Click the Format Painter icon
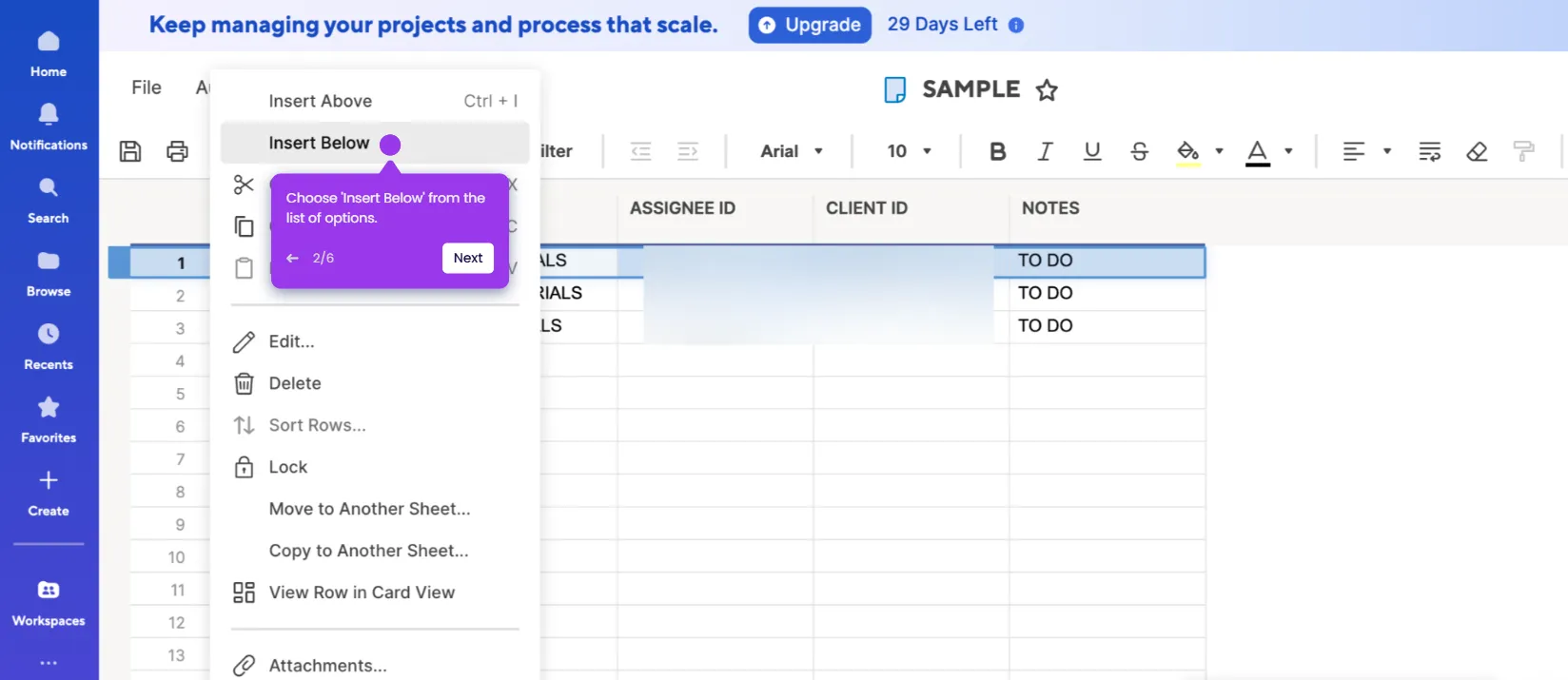The height and width of the screenshot is (680, 1568). pyautogui.click(x=1523, y=151)
